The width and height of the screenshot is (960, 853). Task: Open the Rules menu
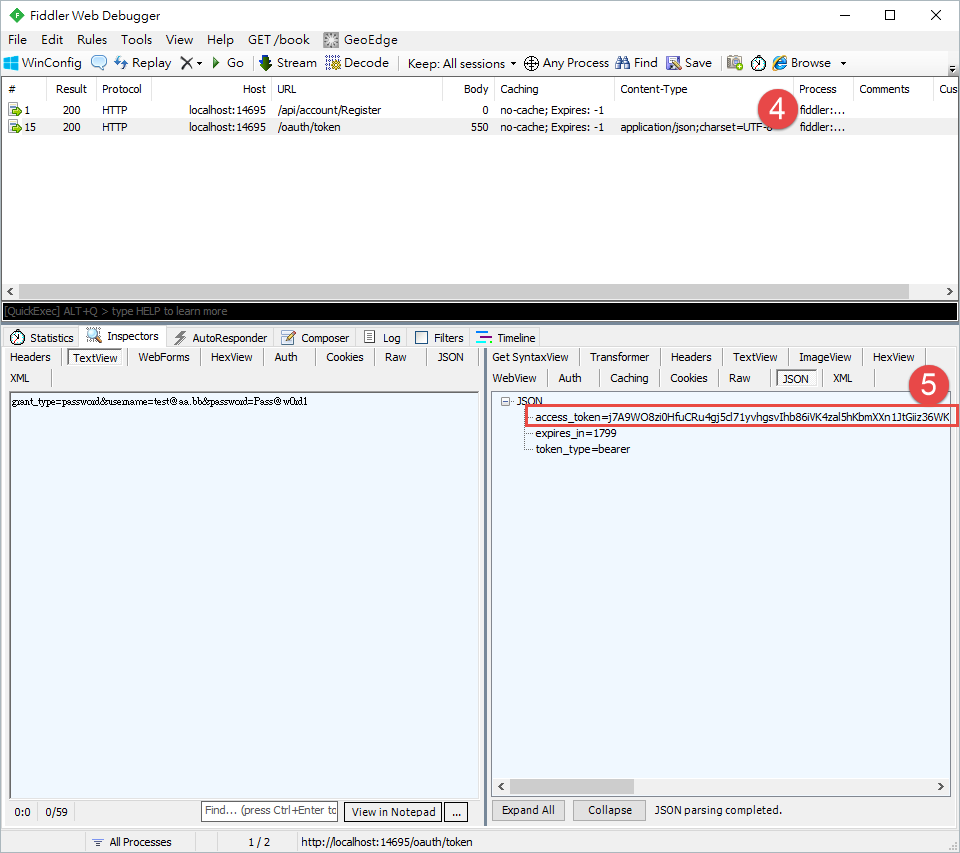(x=91, y=39)
